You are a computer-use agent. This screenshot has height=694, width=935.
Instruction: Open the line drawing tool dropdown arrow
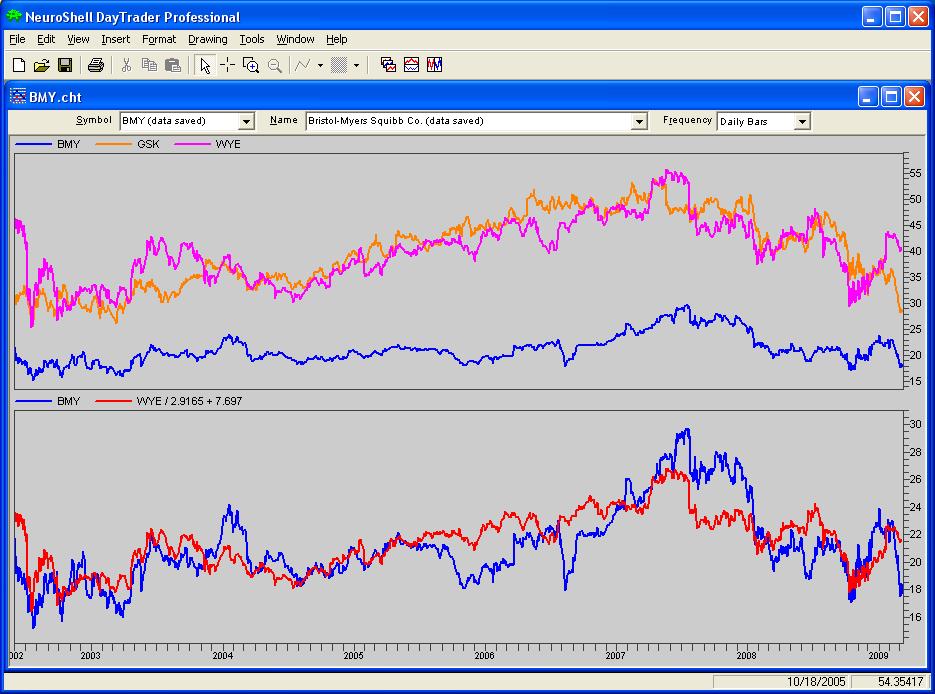[x=320, y=65]
